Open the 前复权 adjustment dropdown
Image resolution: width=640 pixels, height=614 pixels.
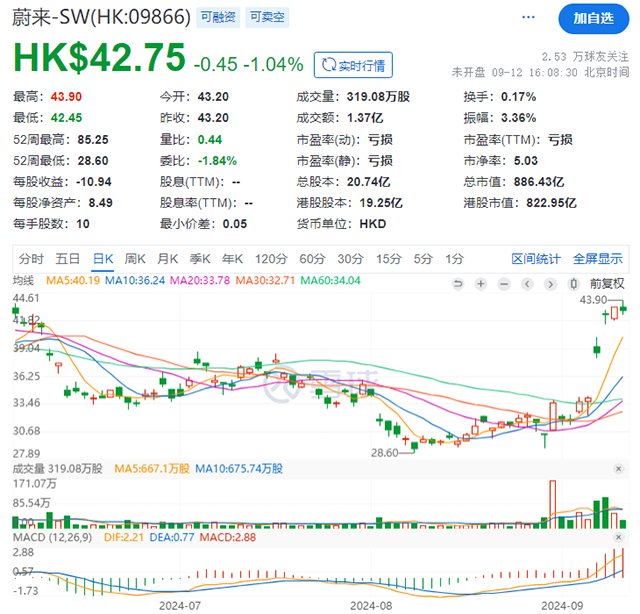click(x=607, y=284)
